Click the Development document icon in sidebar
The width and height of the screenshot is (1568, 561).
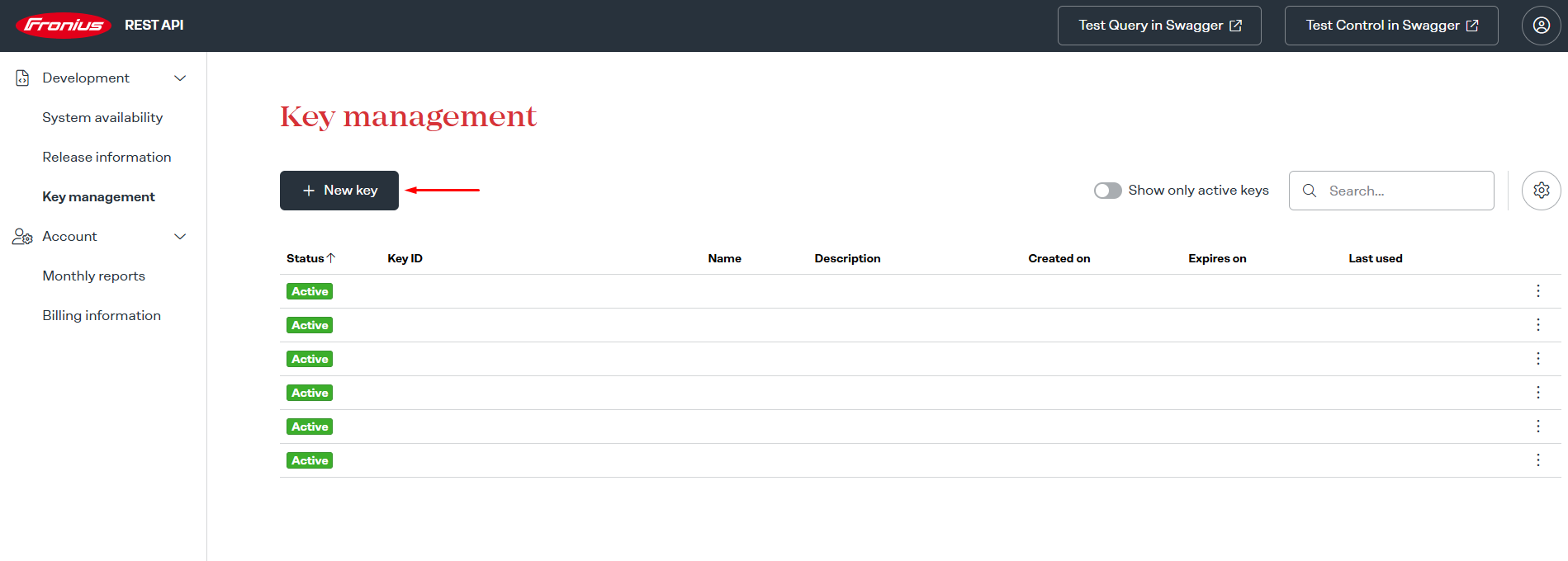(x=22, y=78)
